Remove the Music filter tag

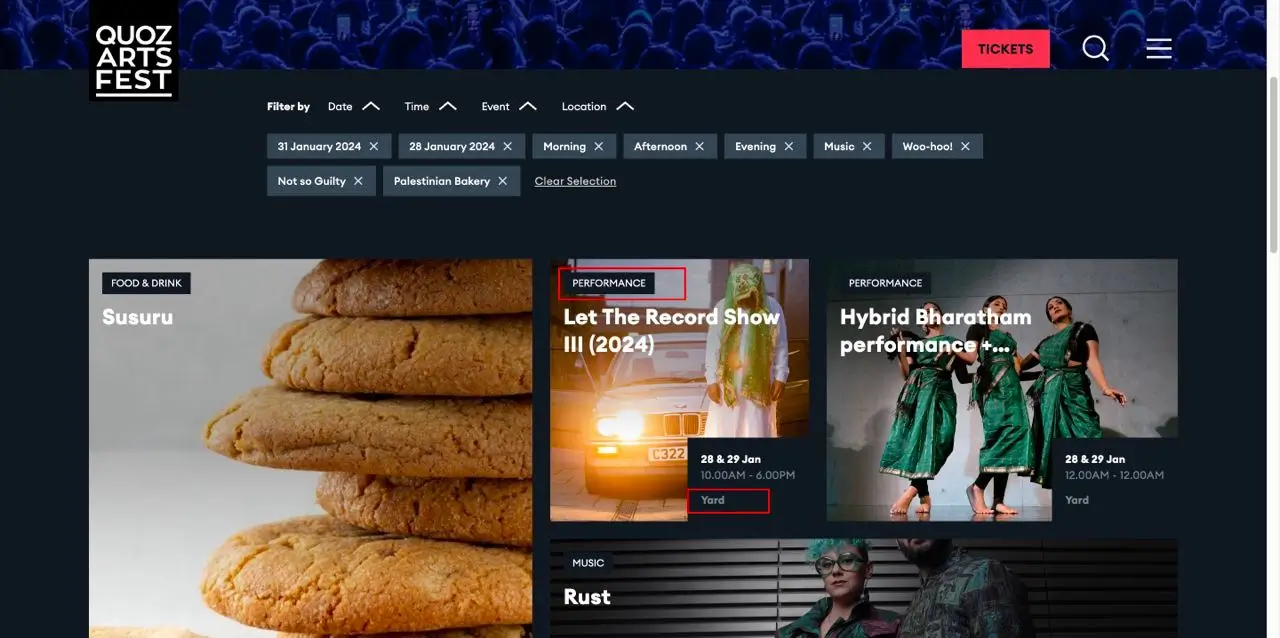867,146
